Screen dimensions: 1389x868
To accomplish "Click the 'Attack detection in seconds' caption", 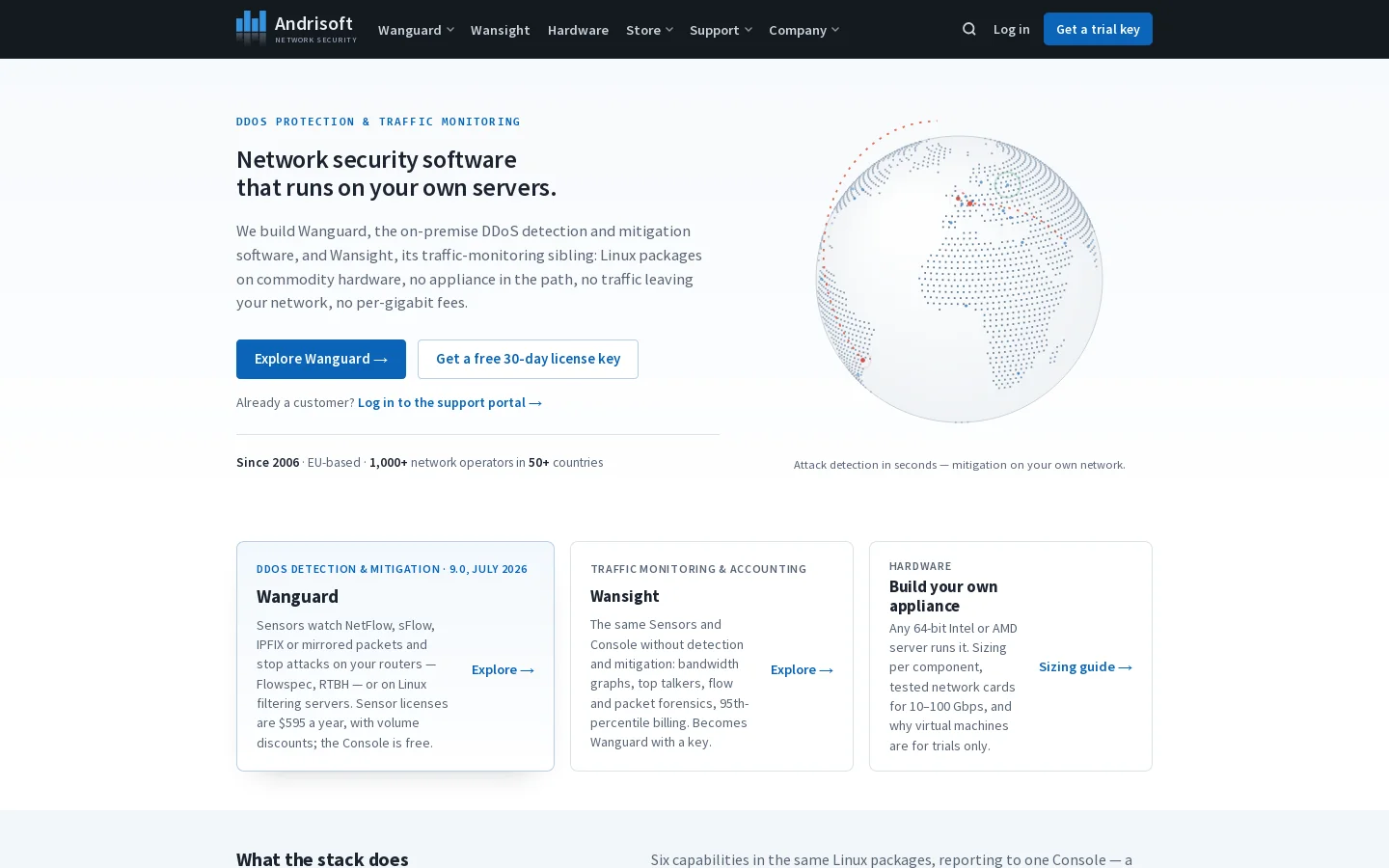I will [x=960, y=465].
